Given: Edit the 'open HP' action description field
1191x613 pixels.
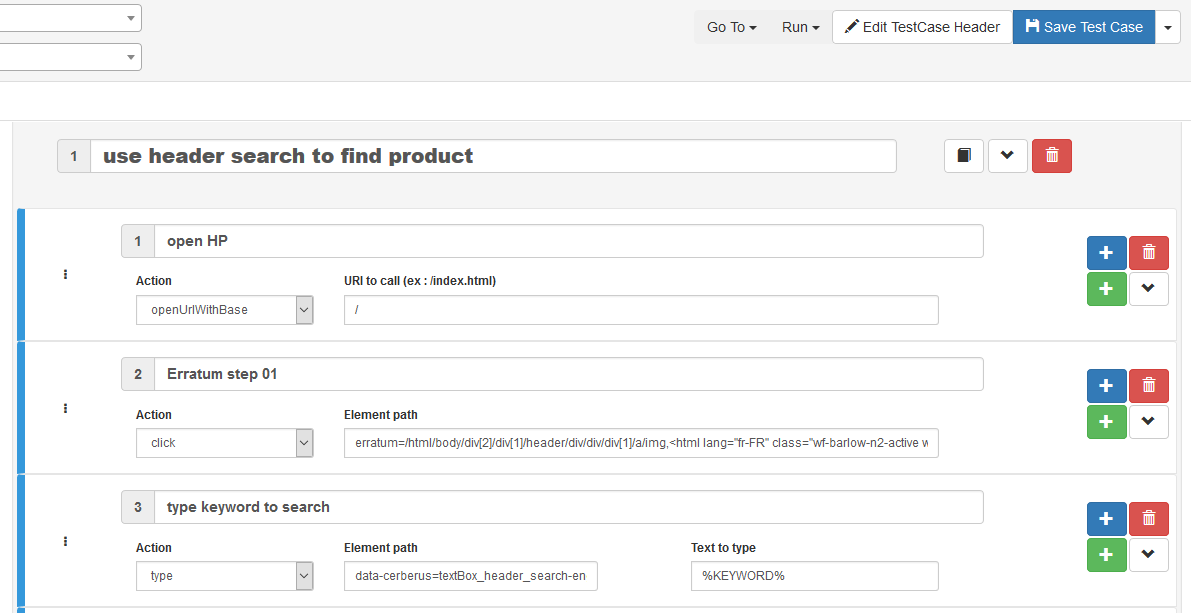Looking at the screenshot, I should click(569, 242).
